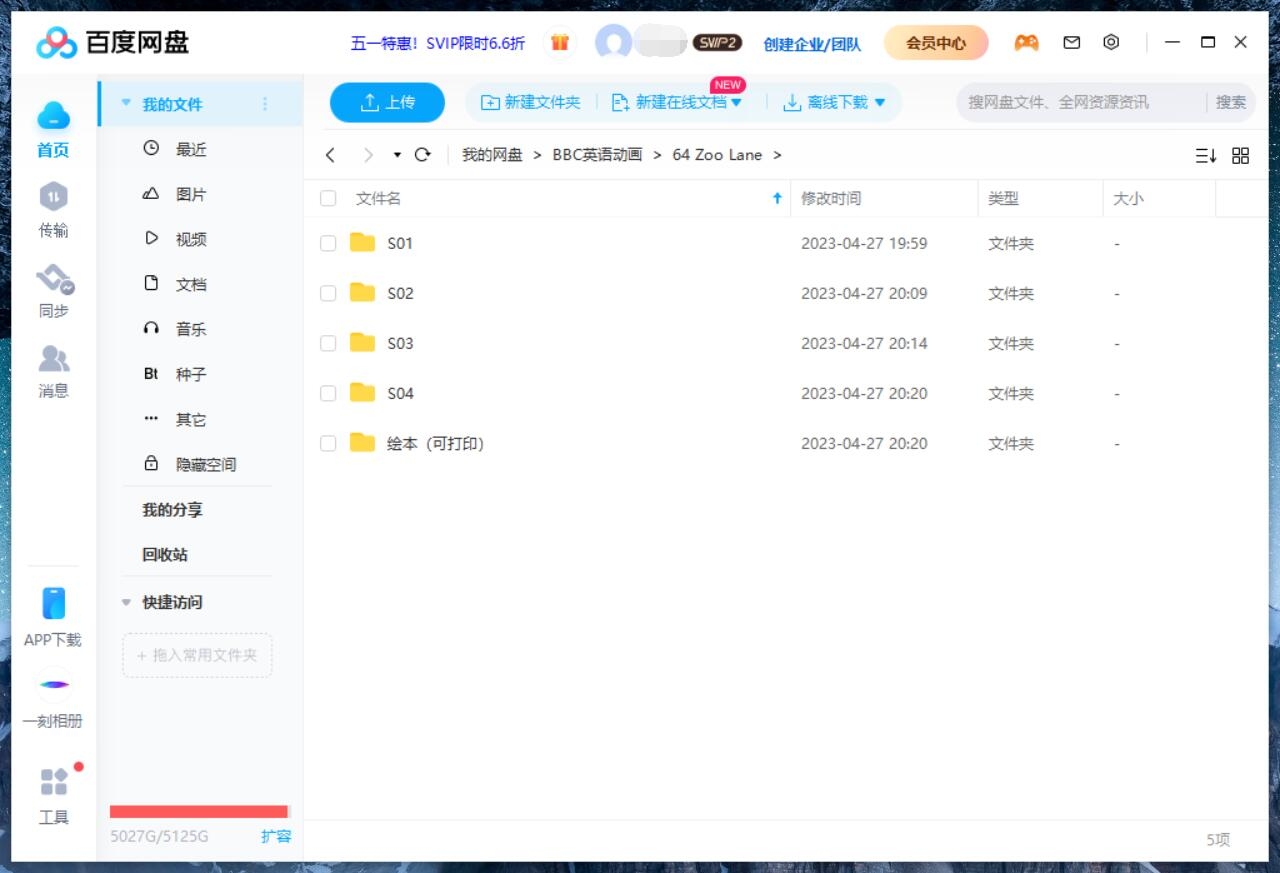Select the S02 folder checkbox

point(328,293)
